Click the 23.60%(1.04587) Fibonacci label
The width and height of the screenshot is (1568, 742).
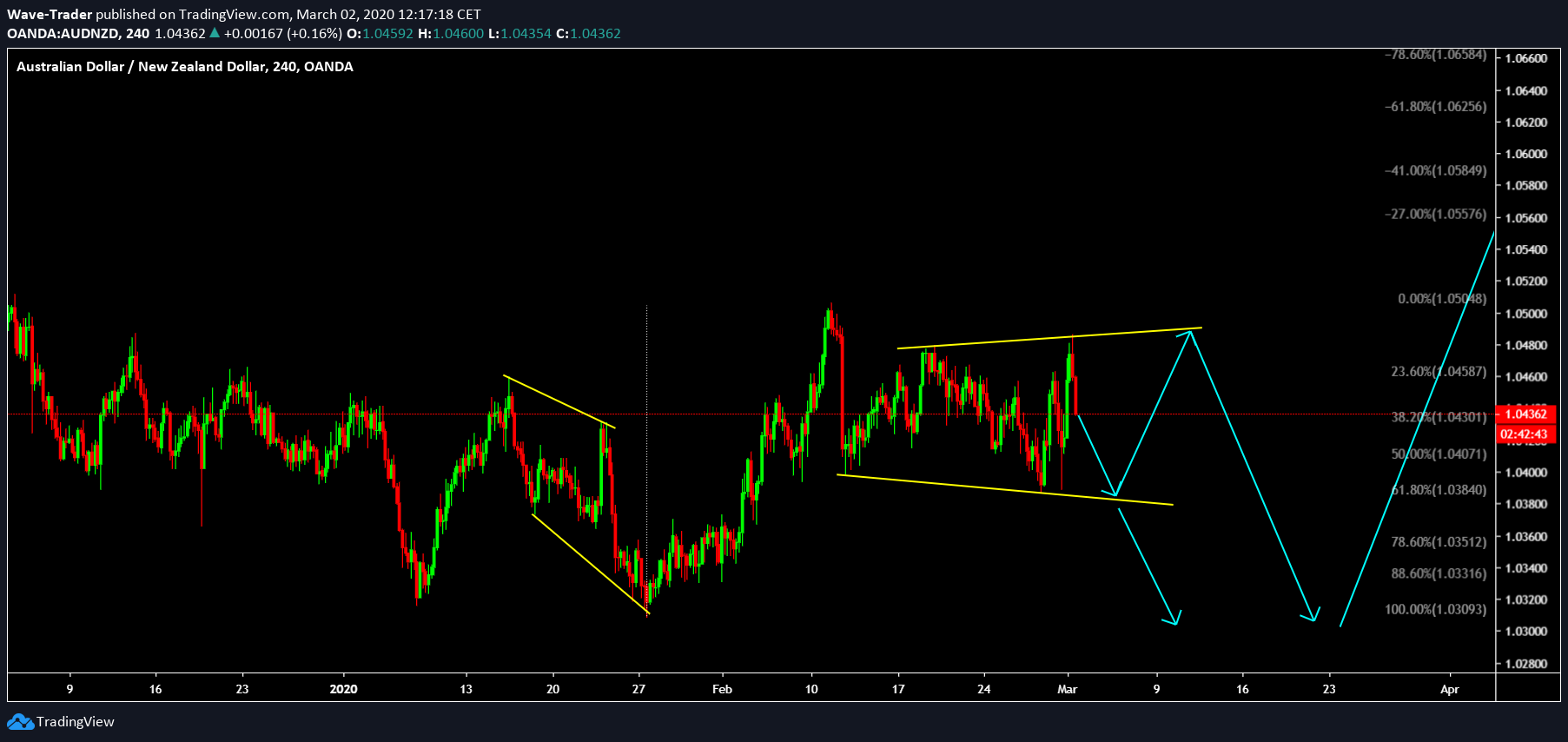(1439, 372)
